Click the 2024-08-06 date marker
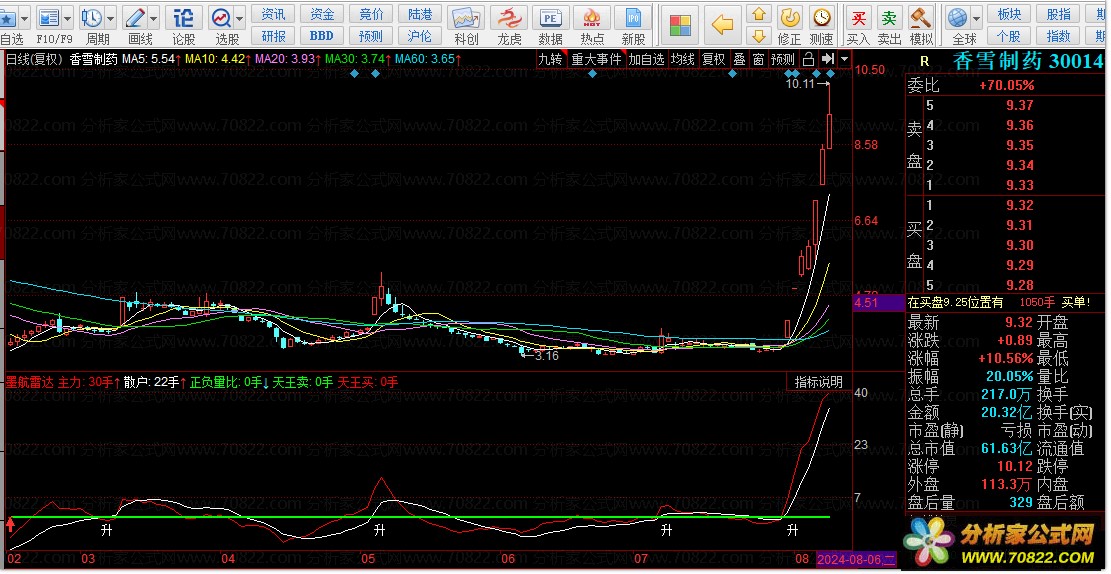This screenshot has height=574, width=1111. [857, 559]
